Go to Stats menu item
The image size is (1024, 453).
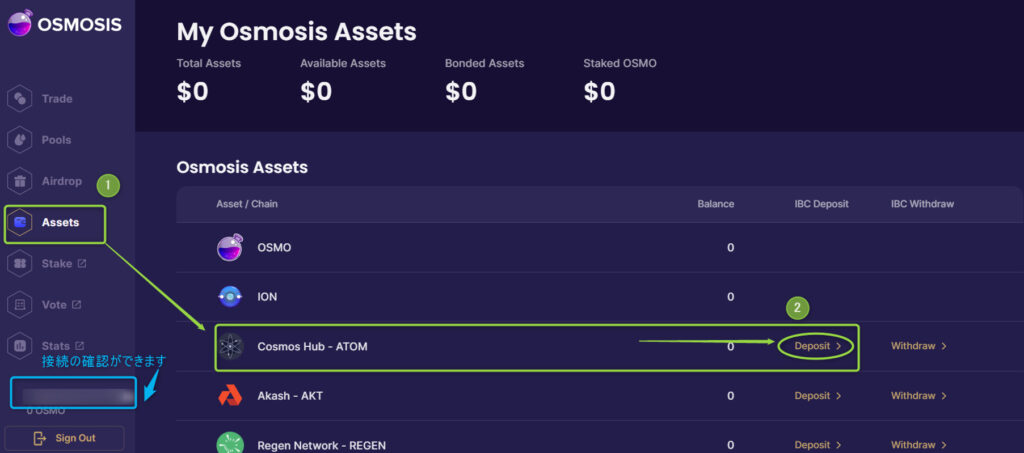[x=56, y=345]
